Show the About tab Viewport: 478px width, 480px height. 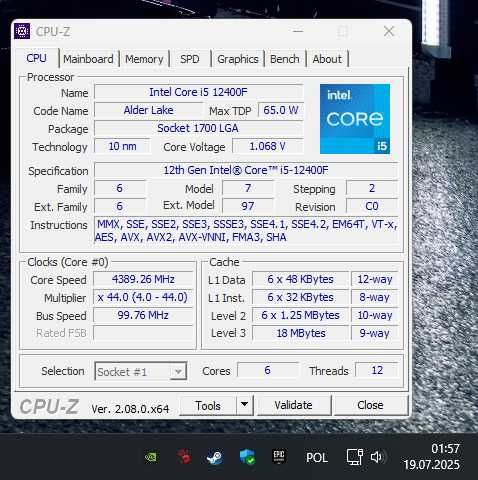(x=327, y=59)
